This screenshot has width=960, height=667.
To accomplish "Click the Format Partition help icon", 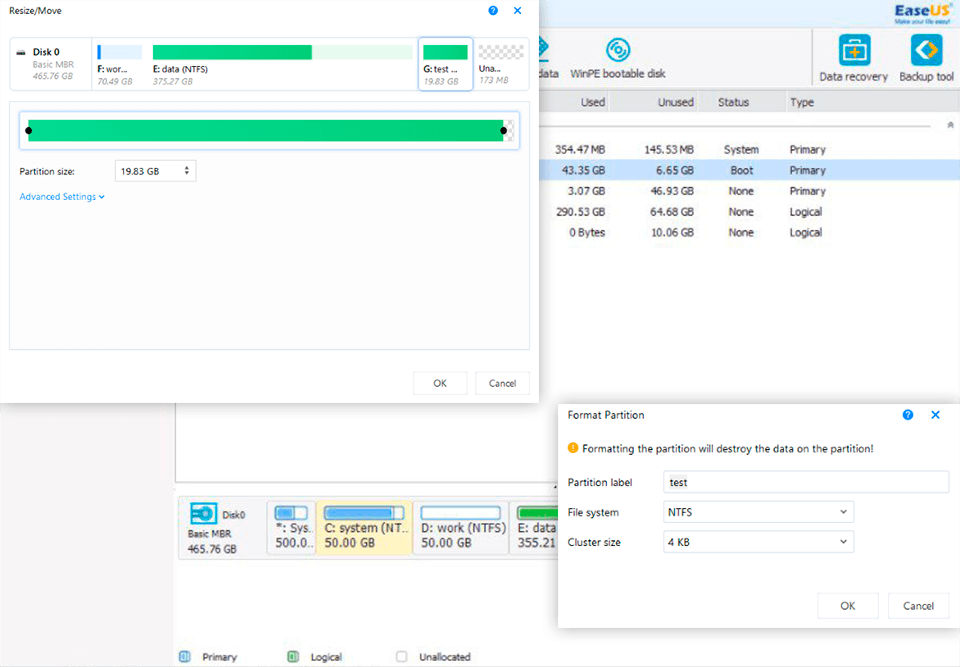I will click(x=908, y=414).
